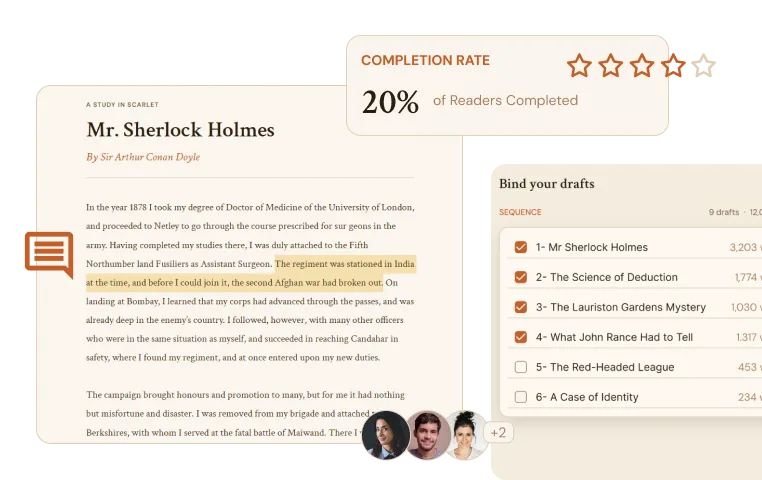Select draft title 6- A Case of Identity
Screen dimensions: 762x480
[x=587, y=397]
